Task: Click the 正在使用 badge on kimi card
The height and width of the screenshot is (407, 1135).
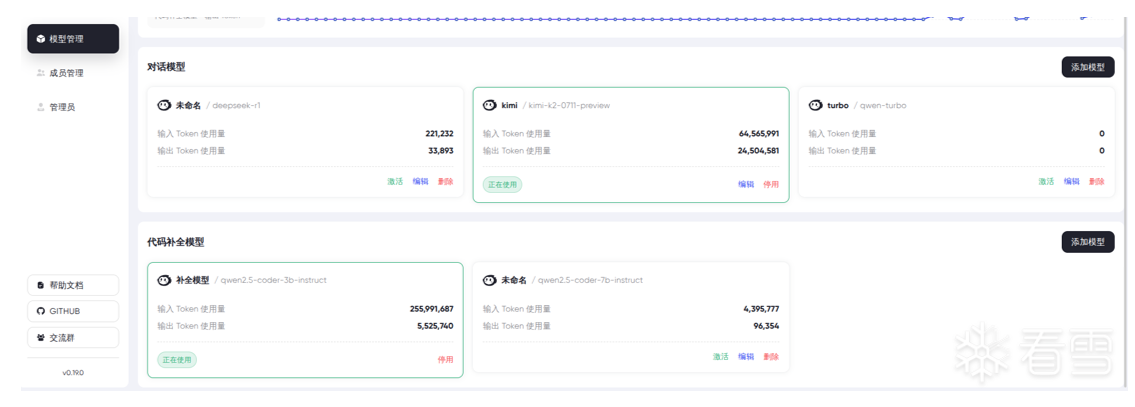Action: click(503, 184)
